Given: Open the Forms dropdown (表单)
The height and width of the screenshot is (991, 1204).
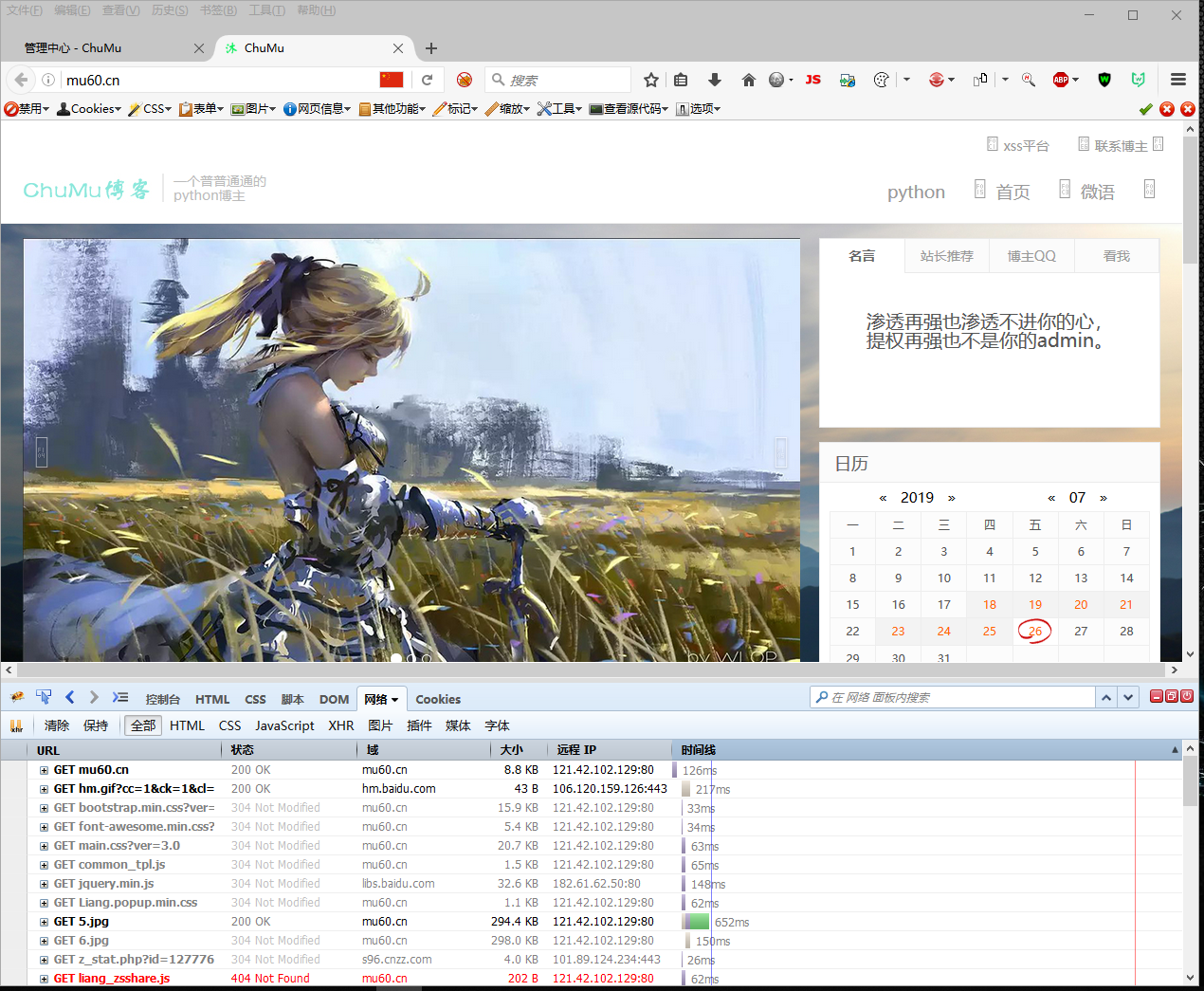Looking at the screenshot, I should 202,109.
